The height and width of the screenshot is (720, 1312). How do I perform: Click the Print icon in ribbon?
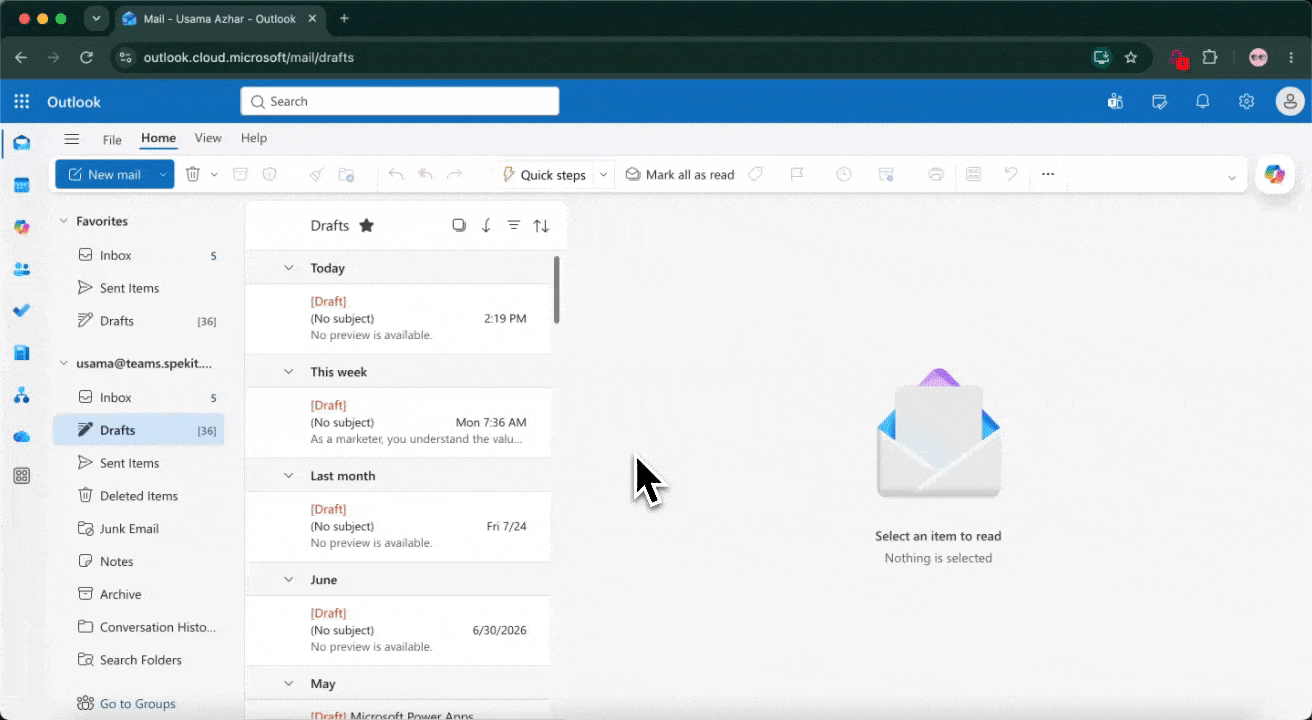click(936, 174)
